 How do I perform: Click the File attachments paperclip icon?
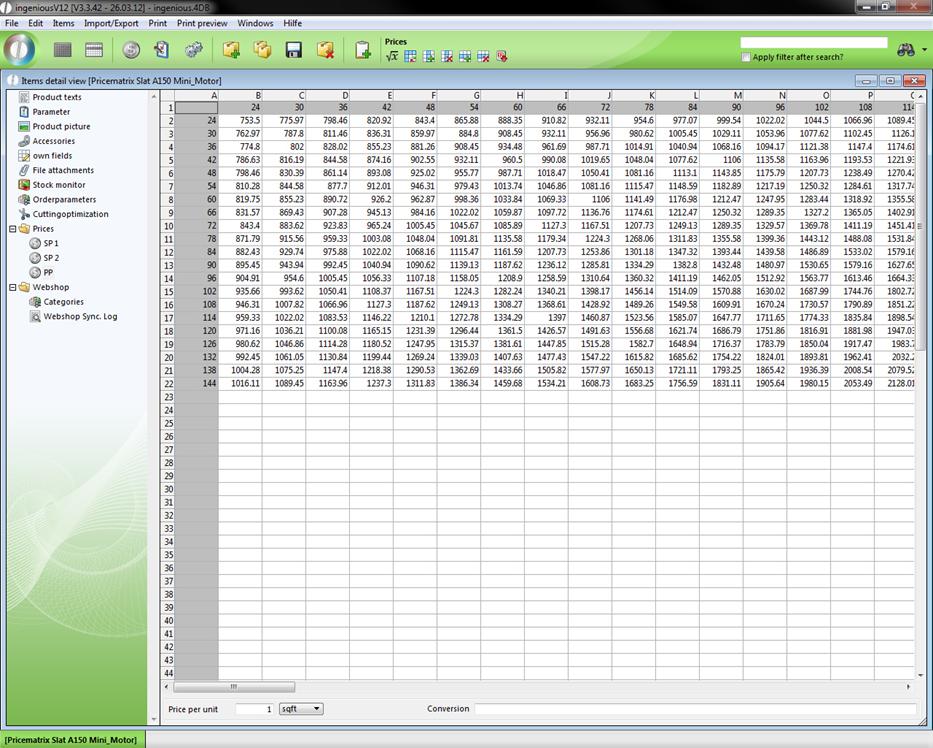pos(24,170)
